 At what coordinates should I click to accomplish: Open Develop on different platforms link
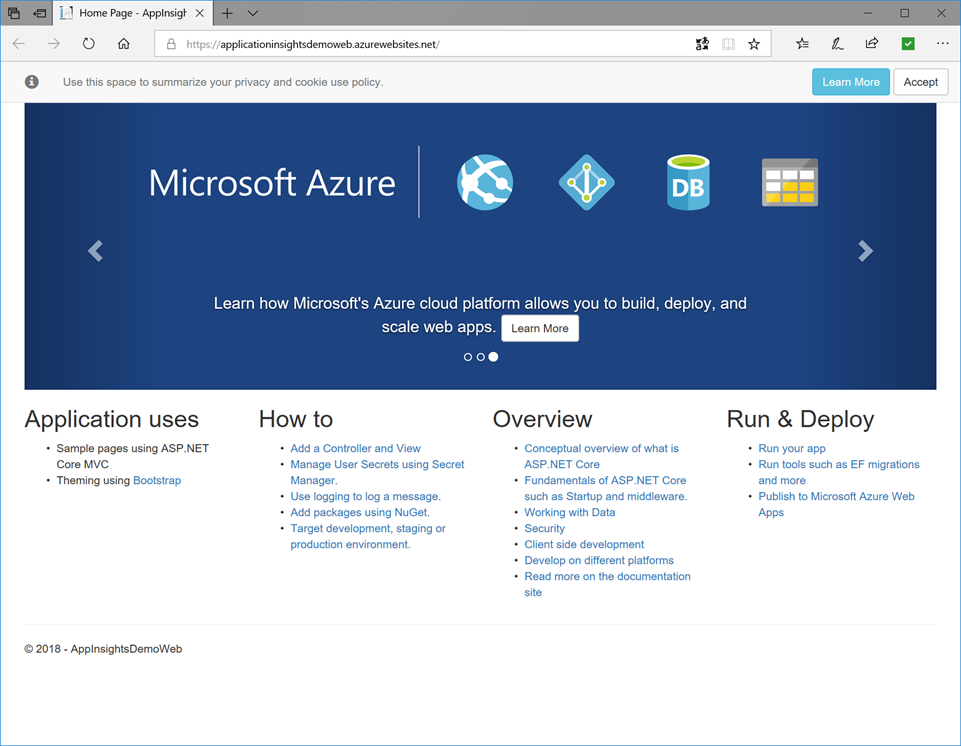599,560
